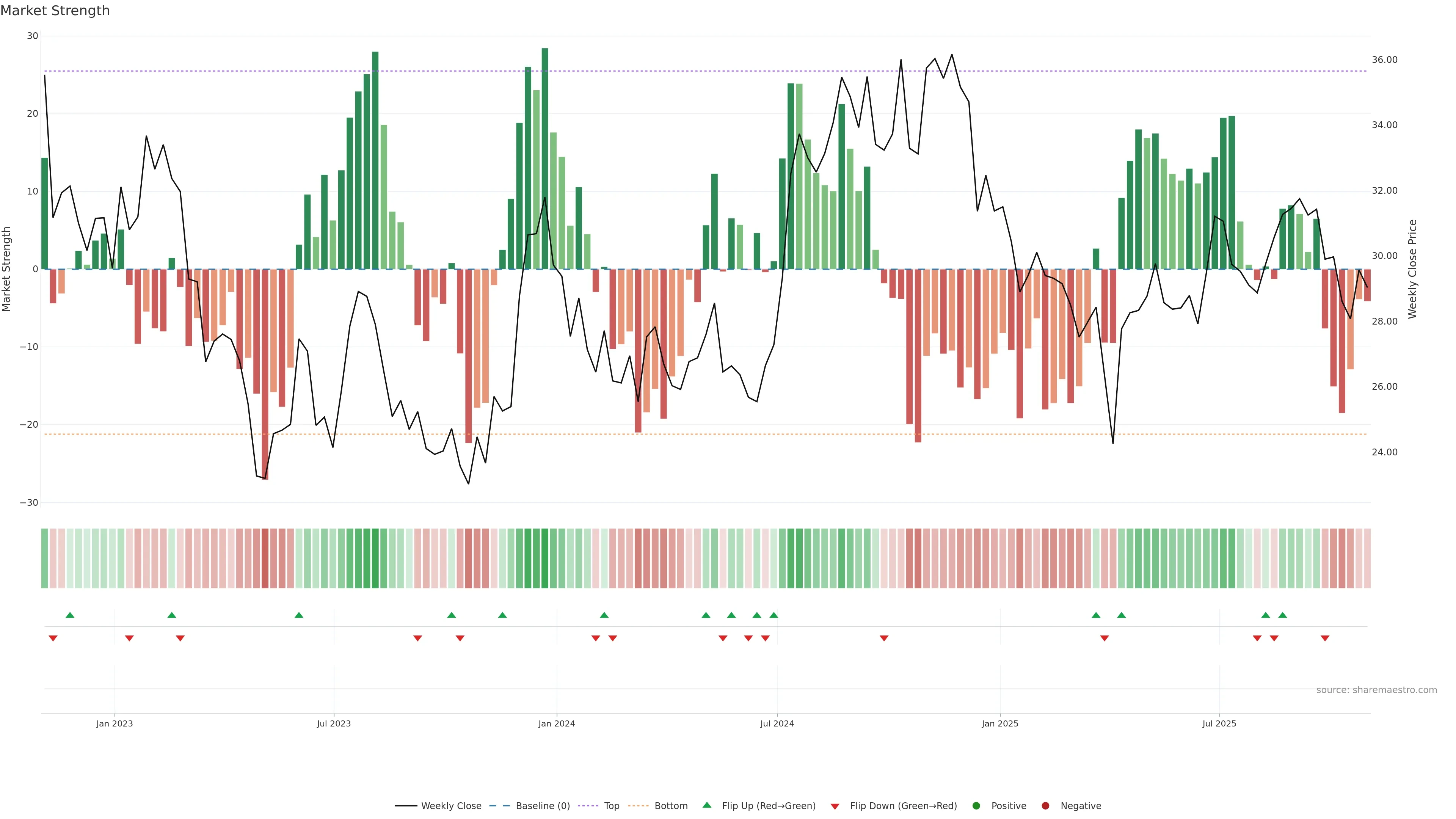Toggle the Top threshold legend entry

coord(612,806)
